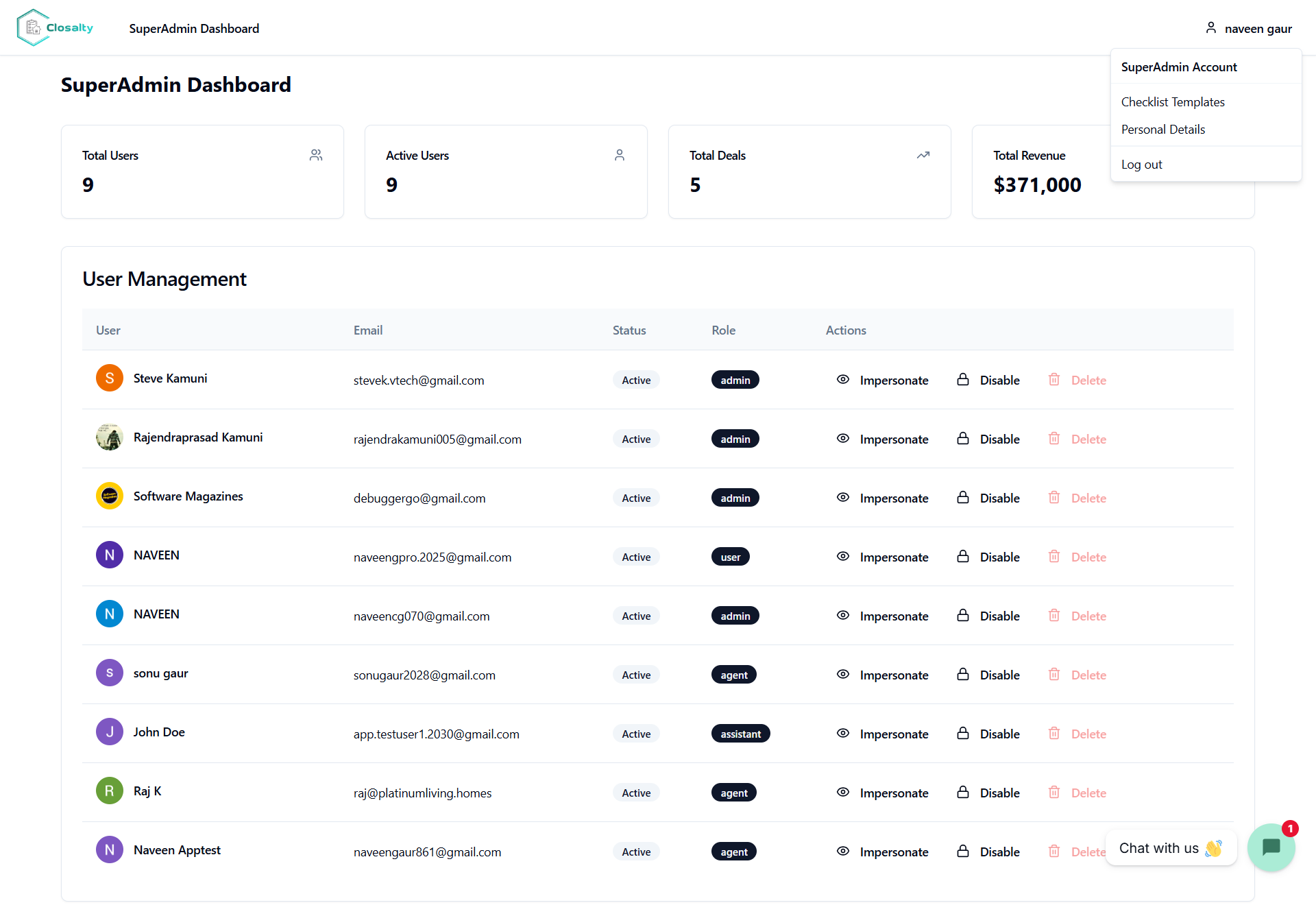This screenshot has height=916, width=1316.
Task: Click the eye icon to impersonate Raj K
Action: pyautogui.click(x=842, y=792)
